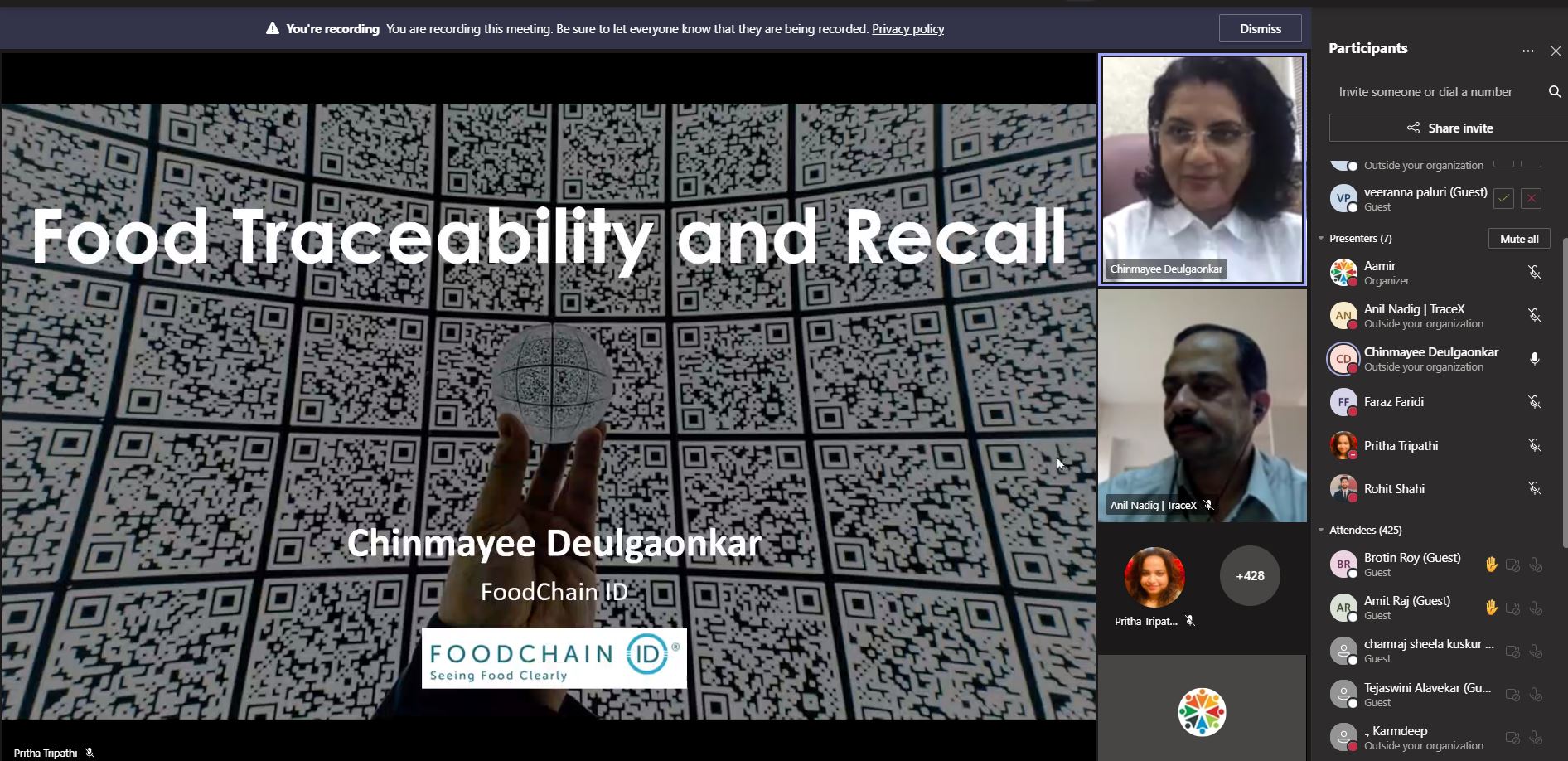Click the search icon in the invite field

coord(1554,92)
